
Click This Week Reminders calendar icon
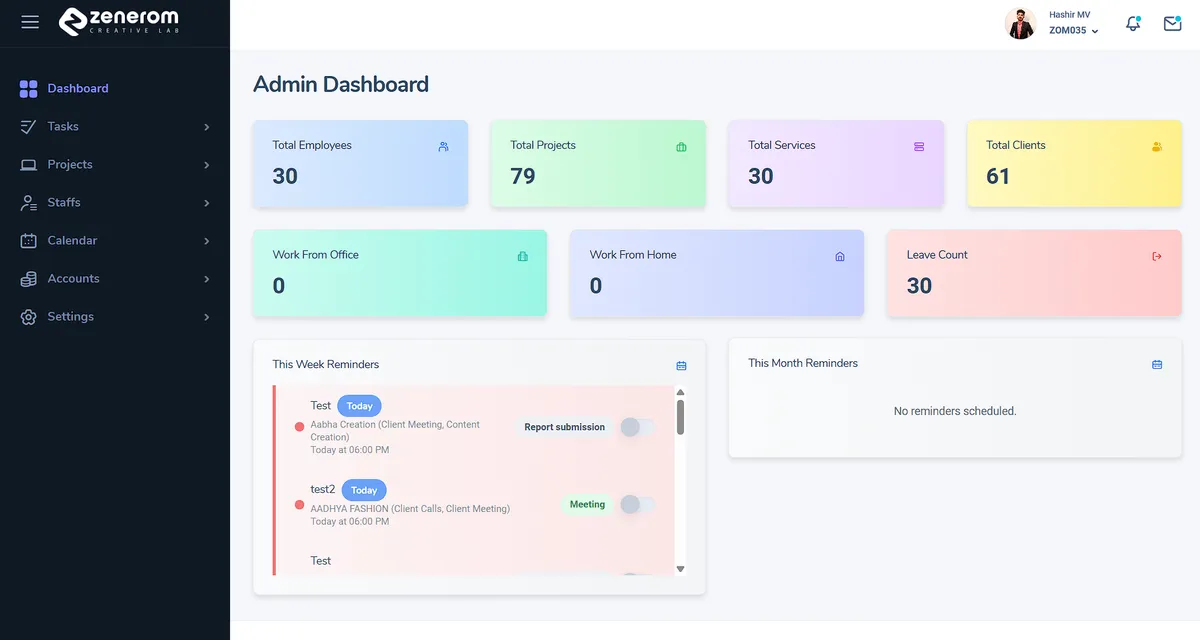(x=681, y=366)
